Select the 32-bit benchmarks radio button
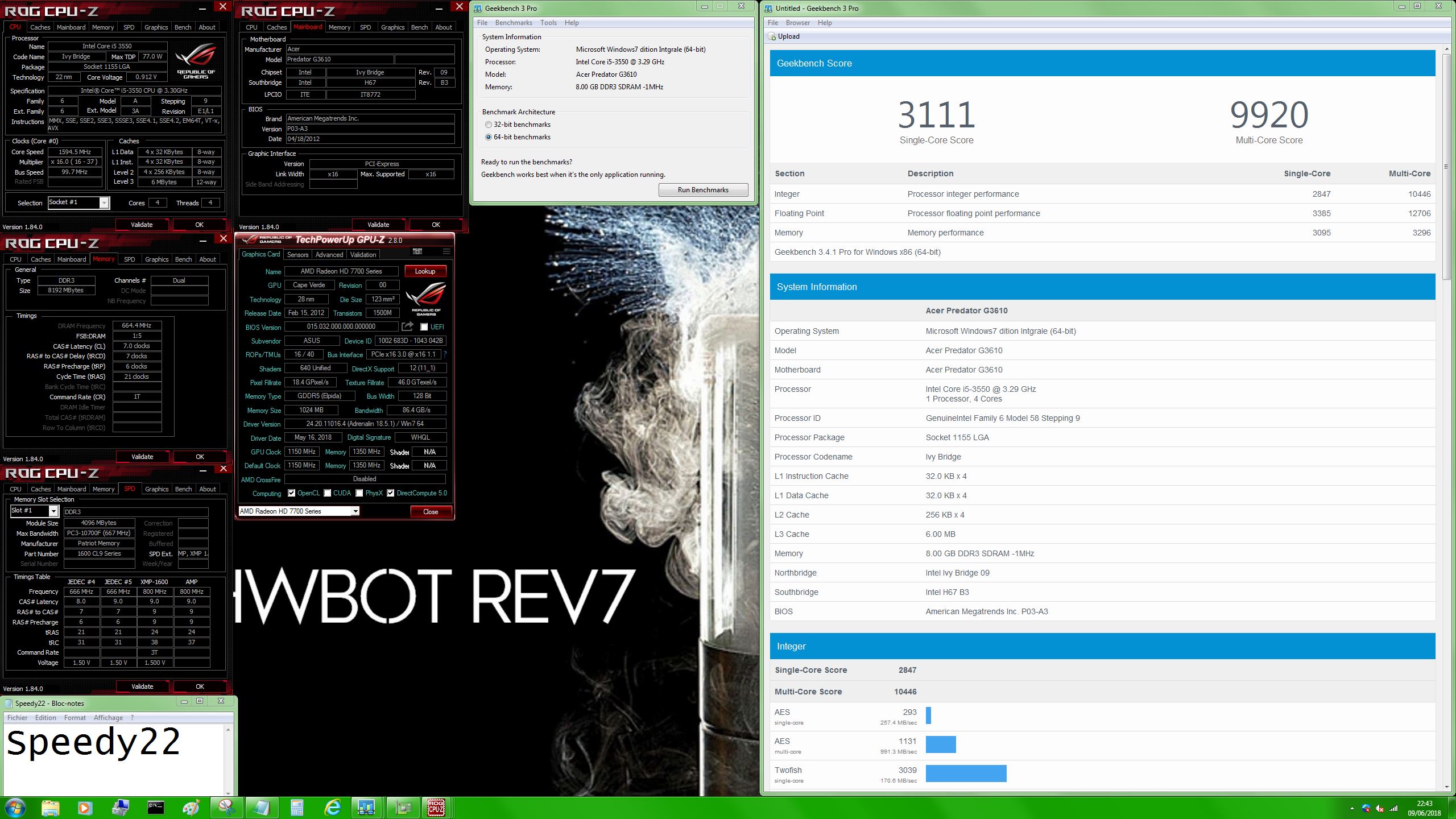 pos(488,125)
